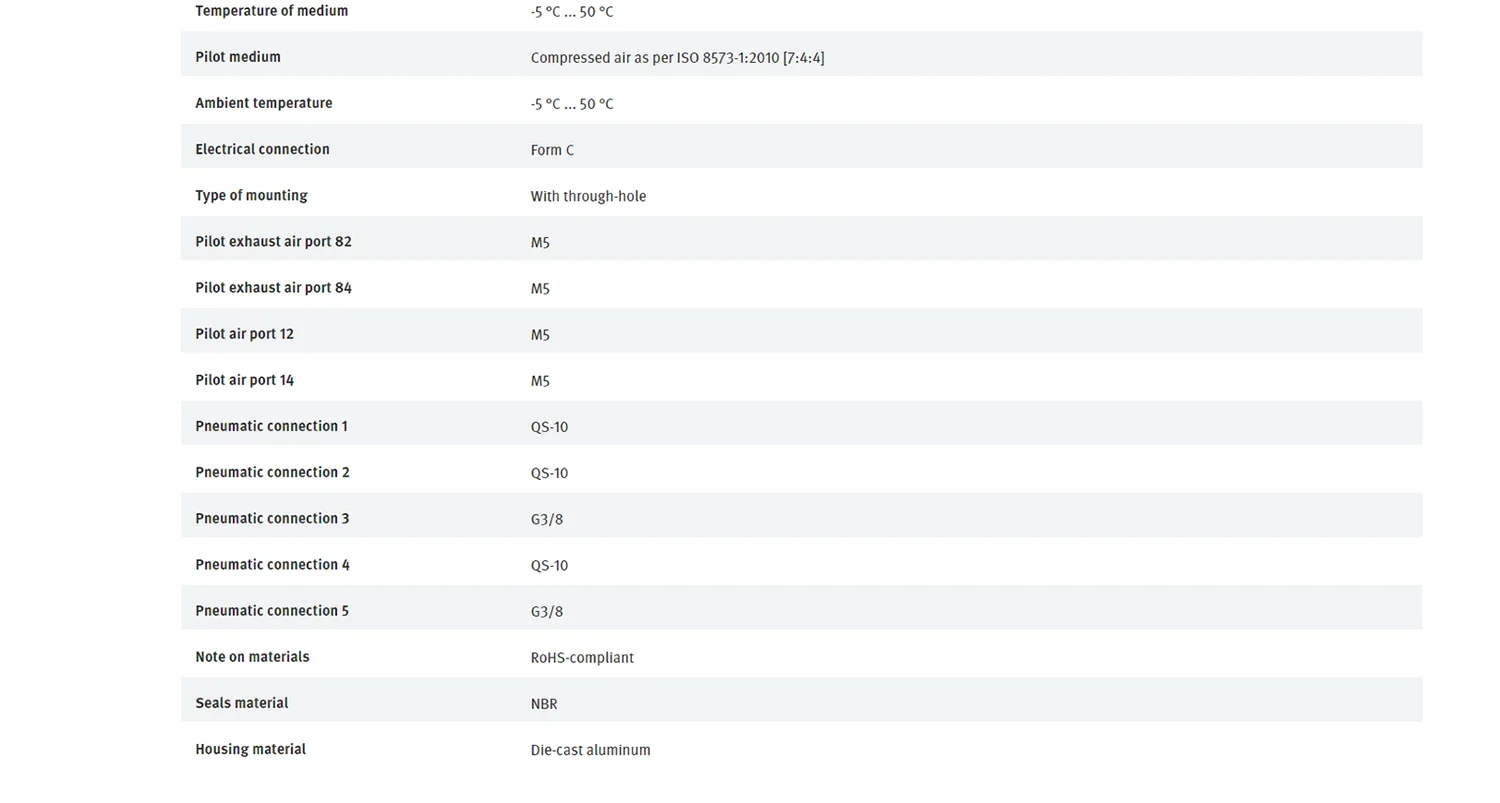
Task: Click the Compressed air ISO 8573-1:2010 value
Action: (677, 58)
